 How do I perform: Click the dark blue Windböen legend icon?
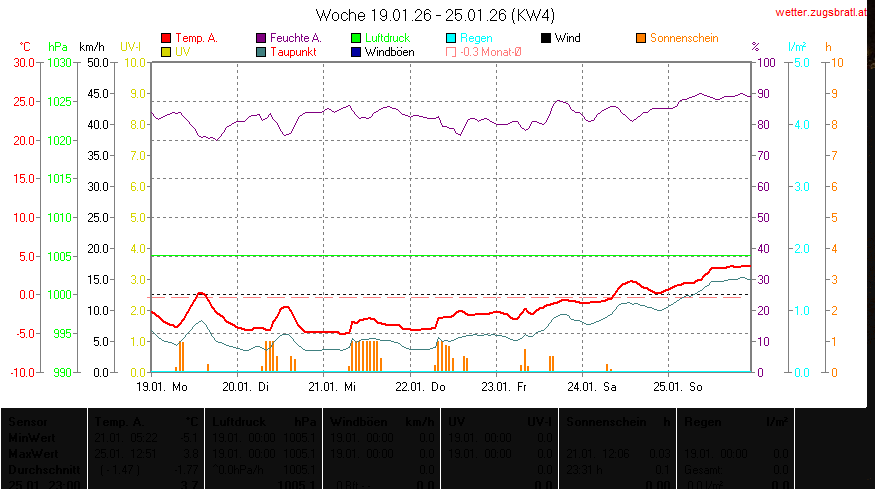[356, 51]
